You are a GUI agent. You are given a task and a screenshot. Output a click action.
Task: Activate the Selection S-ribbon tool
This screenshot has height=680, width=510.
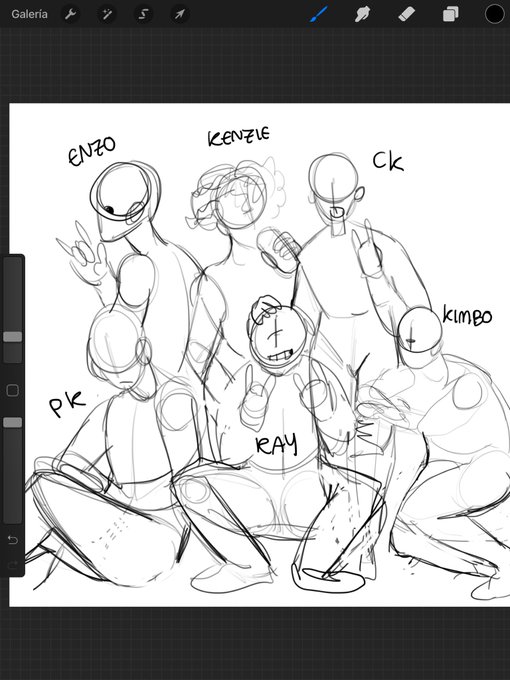pyautogui.click(x=143, y=14)
